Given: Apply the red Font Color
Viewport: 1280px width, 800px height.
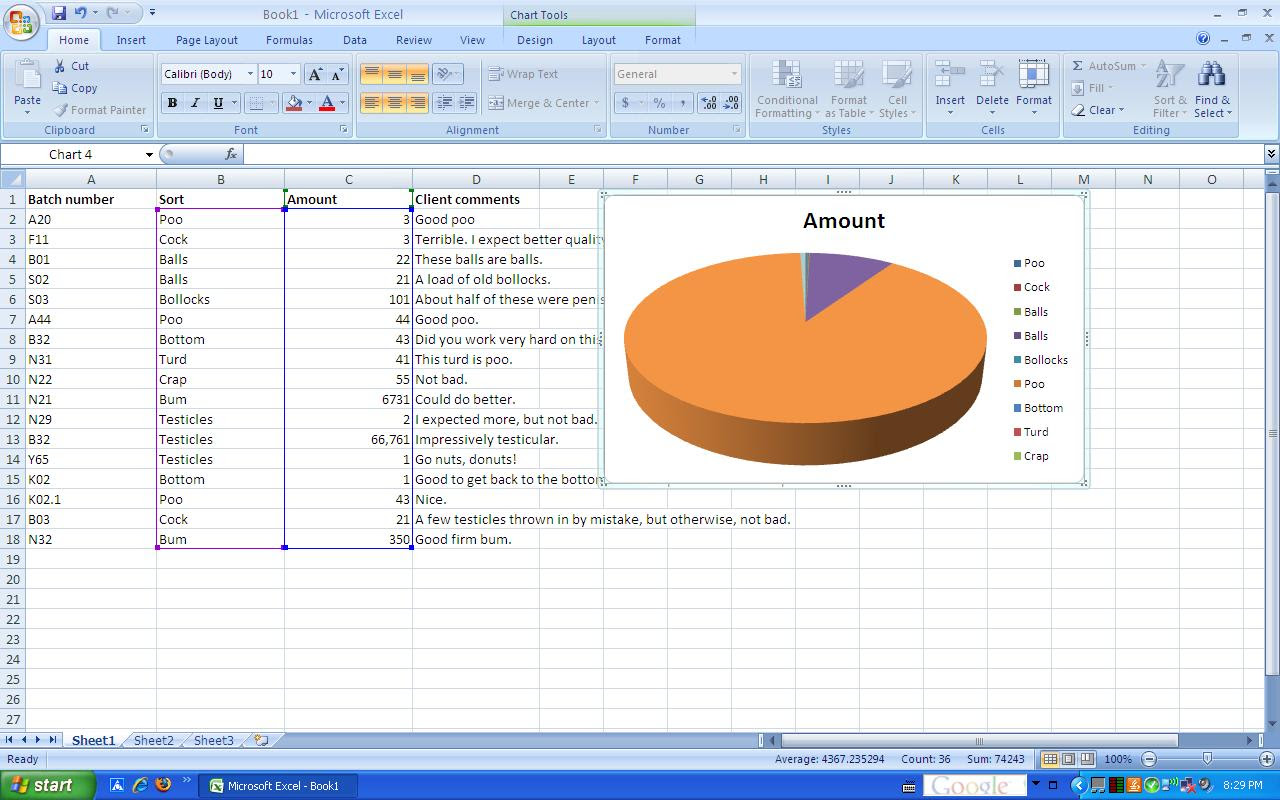Looking at the screenshot, I should (x=327, y=103).
